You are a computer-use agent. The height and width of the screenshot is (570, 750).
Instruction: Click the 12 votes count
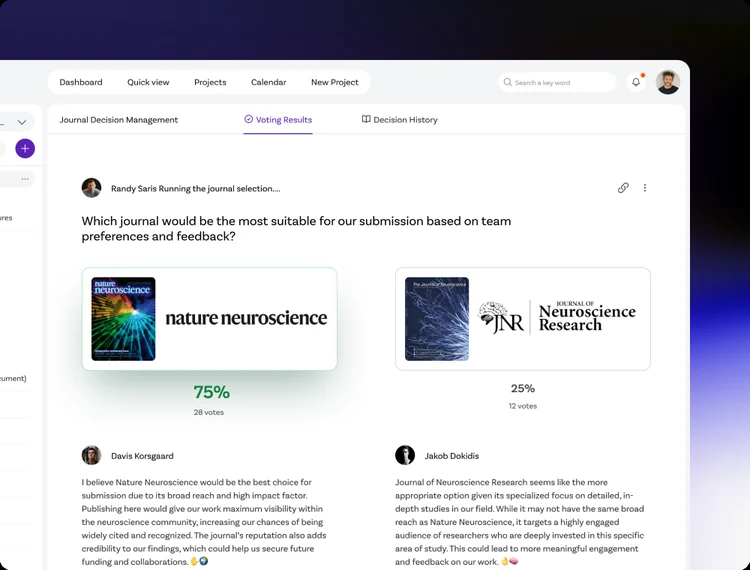(x=522, y=406)
